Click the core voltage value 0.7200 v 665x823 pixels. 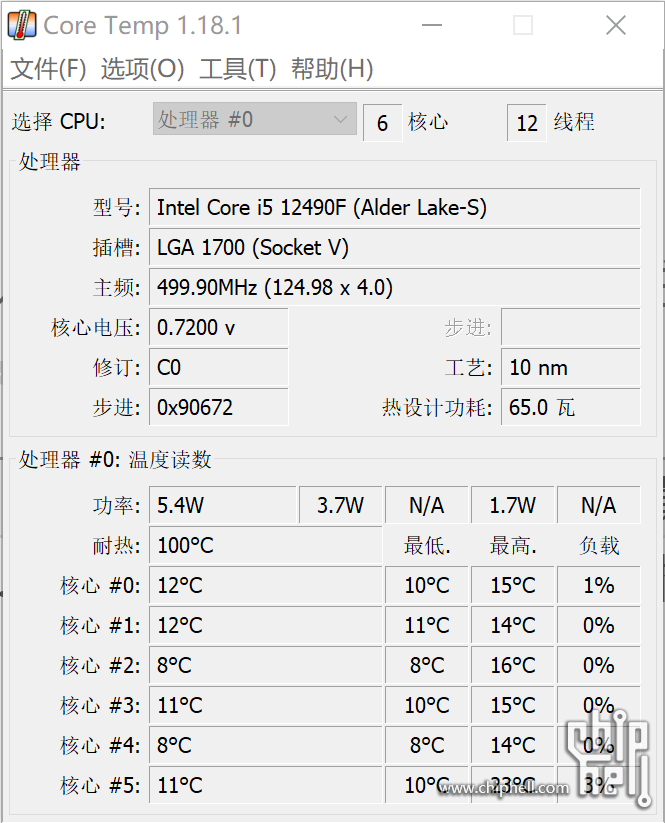(219, 328)
